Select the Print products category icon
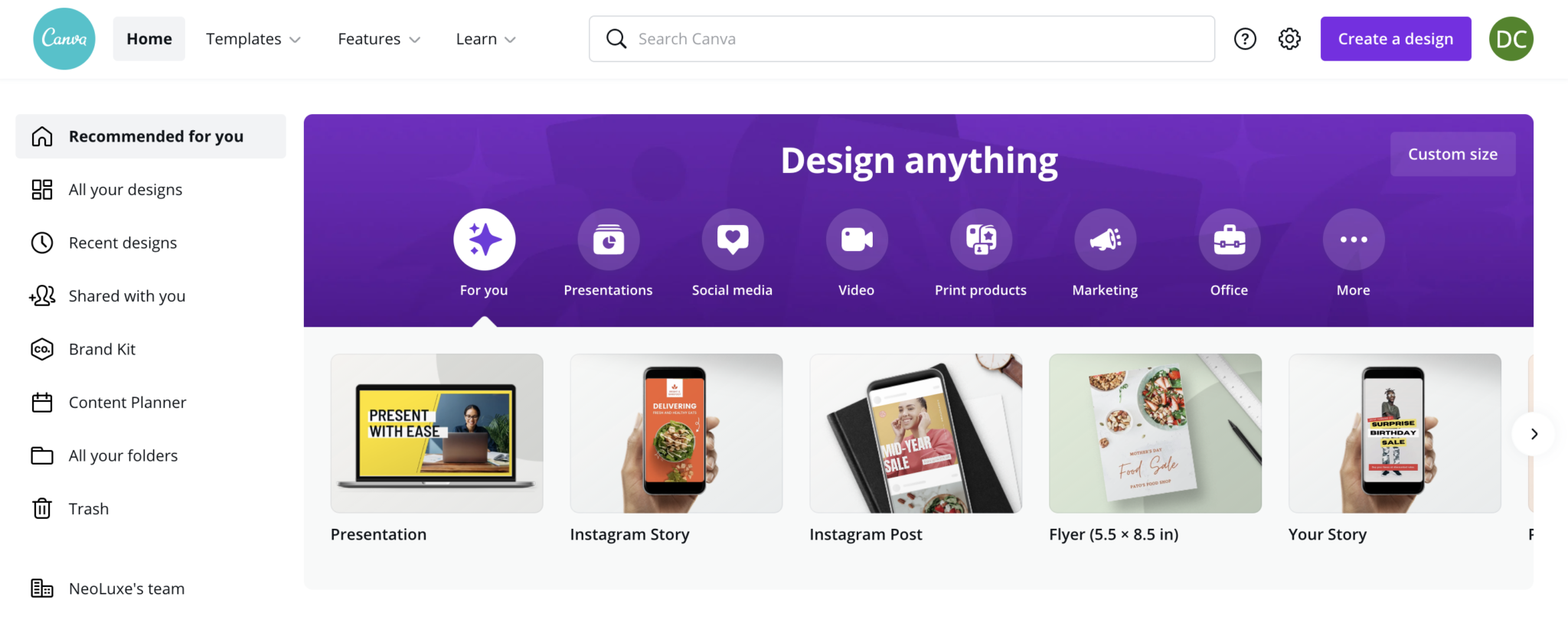This screenshot has width=1568, height=633. [980, 239]
